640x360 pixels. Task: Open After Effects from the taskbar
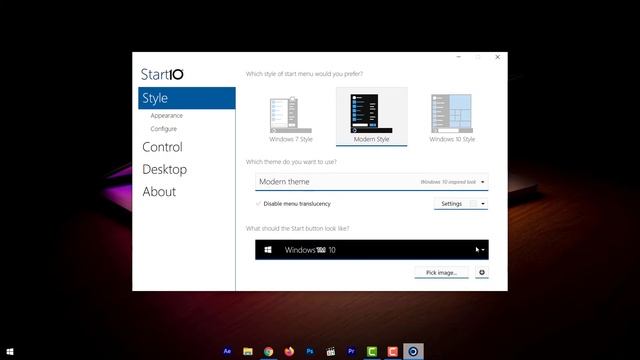(227, 351)
